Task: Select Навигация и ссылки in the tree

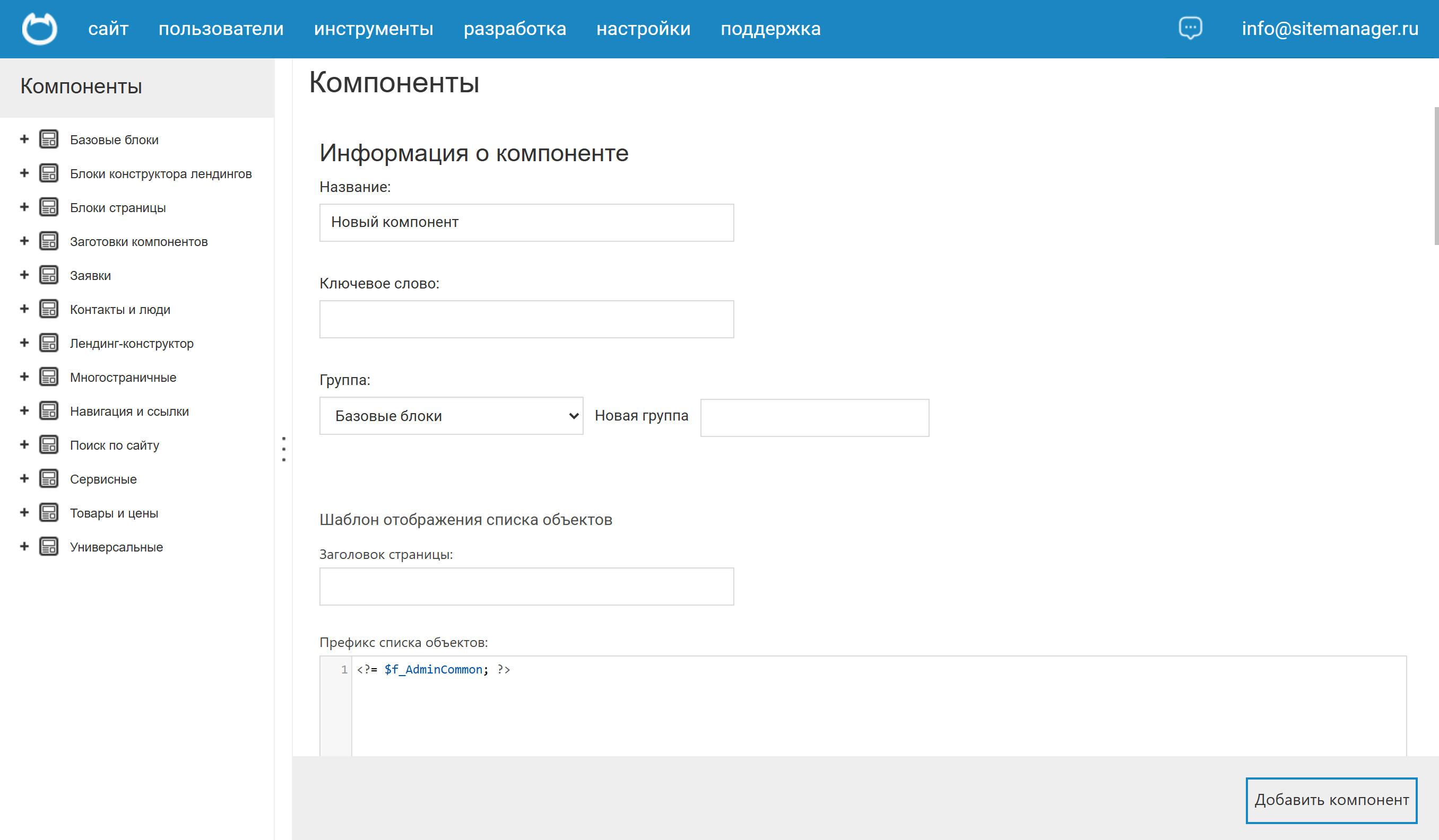Action: [129, 412]
